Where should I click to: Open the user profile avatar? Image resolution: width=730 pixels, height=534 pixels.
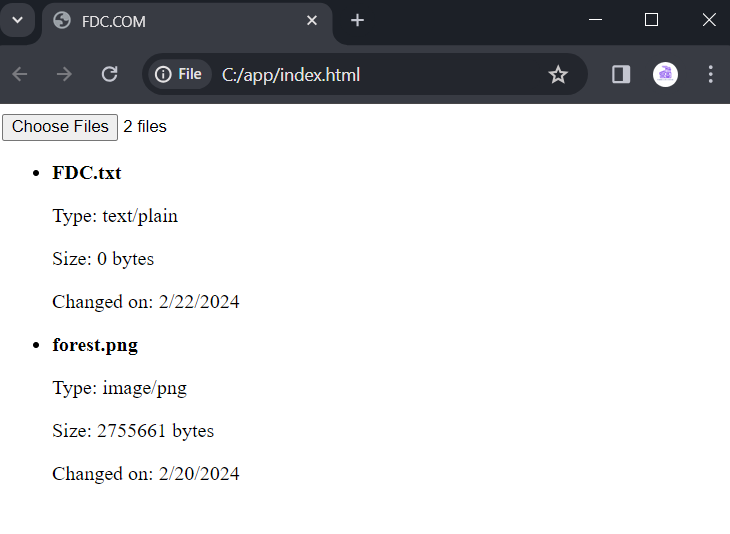point(665,74)
